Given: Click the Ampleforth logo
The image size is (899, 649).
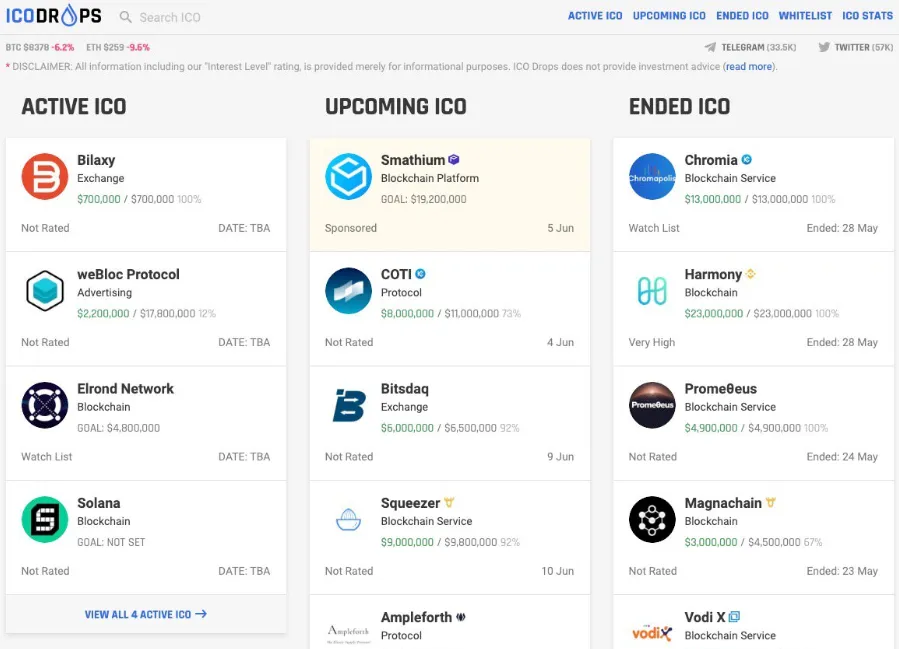Looking at the screenshot, I should [348, 634].
